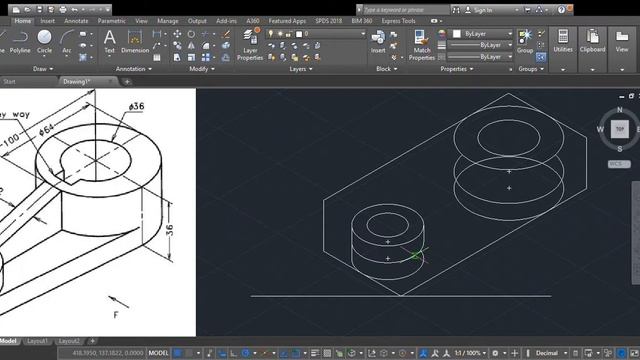Click the Linear dimension icon in Annotation panel
Image resolution: width=640 pixels, height=360 pixels.
(x=157, y=34)
